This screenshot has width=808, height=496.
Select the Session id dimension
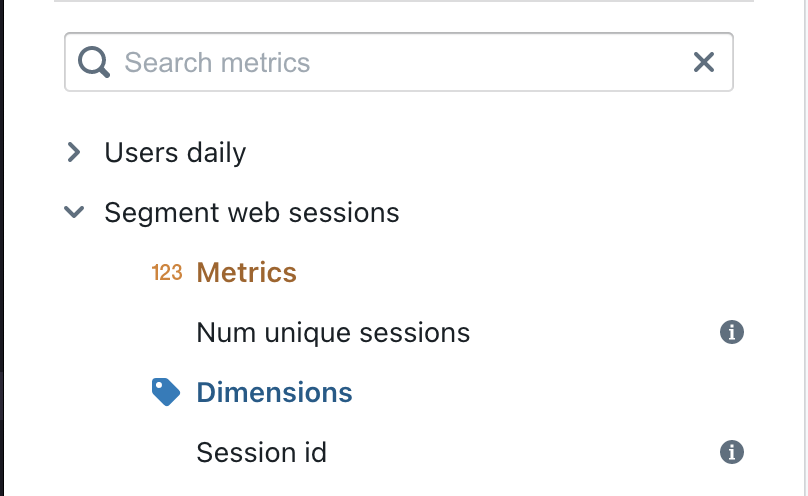(261, 452)
